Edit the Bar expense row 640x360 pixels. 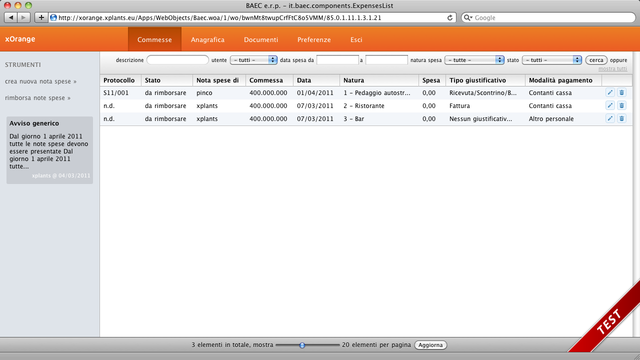[610, 119]
